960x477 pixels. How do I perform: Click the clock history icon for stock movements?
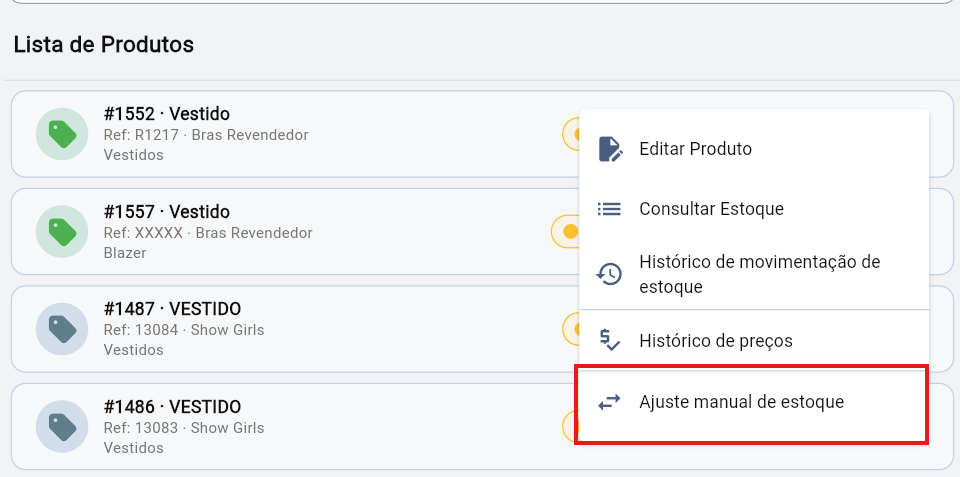click(x=609, y=274)
